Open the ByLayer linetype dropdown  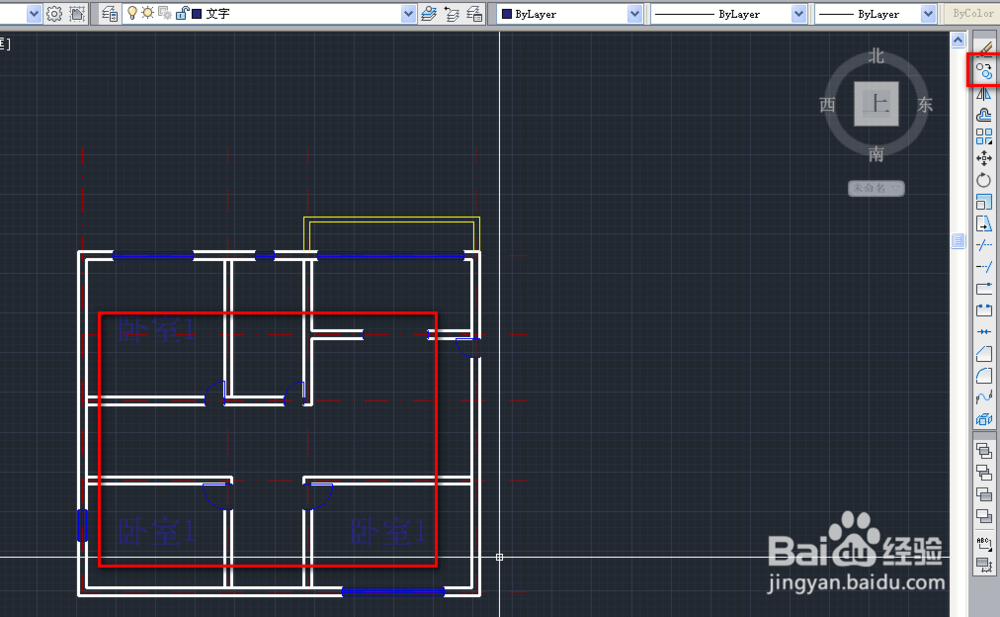click(798, 13)
